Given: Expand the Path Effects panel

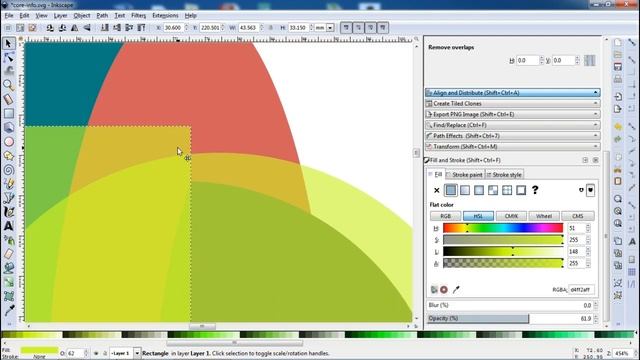Looking at the screenshot, I should pyautogui.click(x=513, y=136).
